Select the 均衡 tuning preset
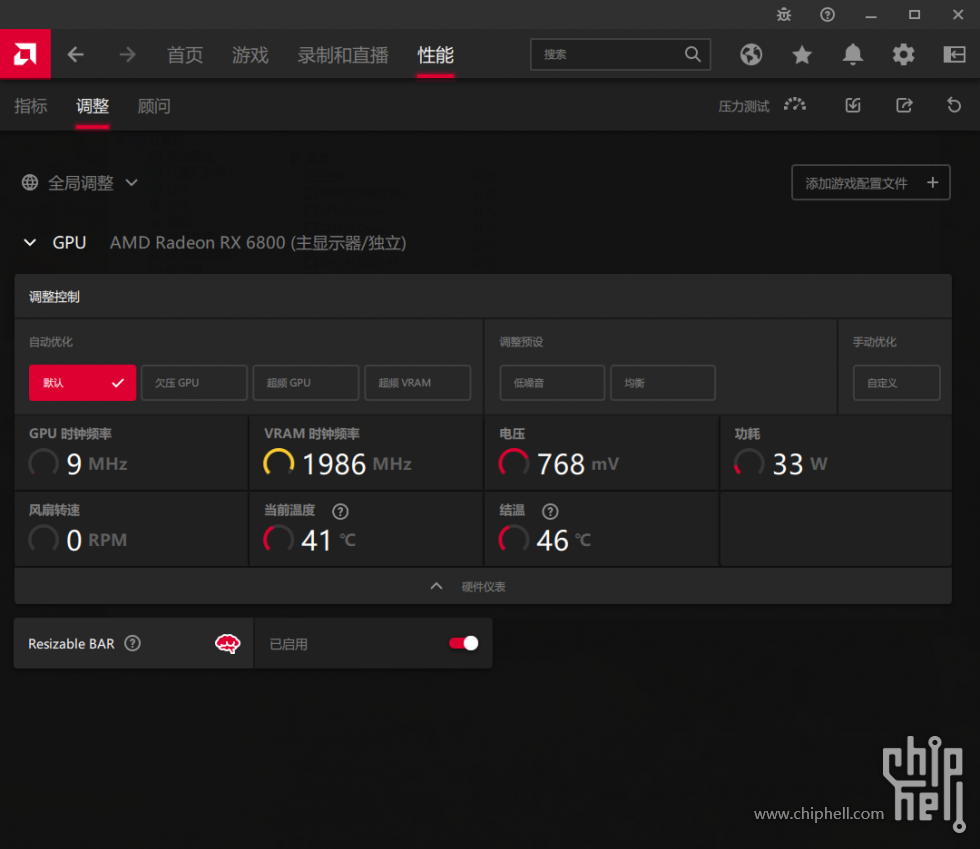Image resolution: width=980 pixels, height=849 pixels. [x=662, y=383]
